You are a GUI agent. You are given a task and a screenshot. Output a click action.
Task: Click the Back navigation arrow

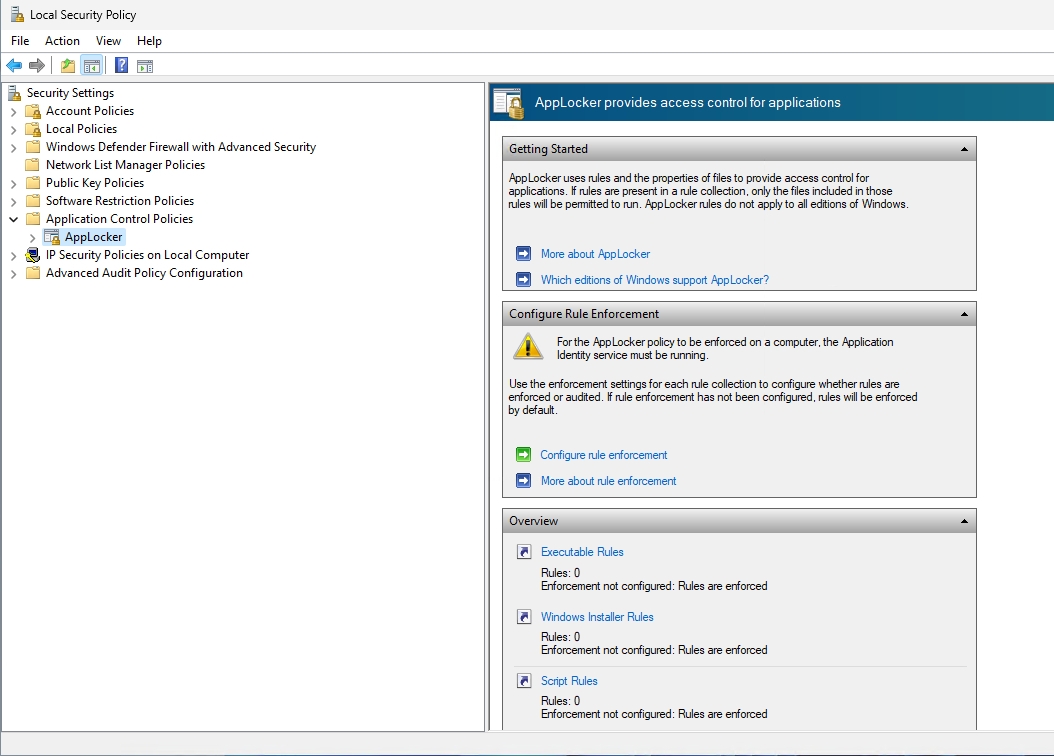(14, 65)
